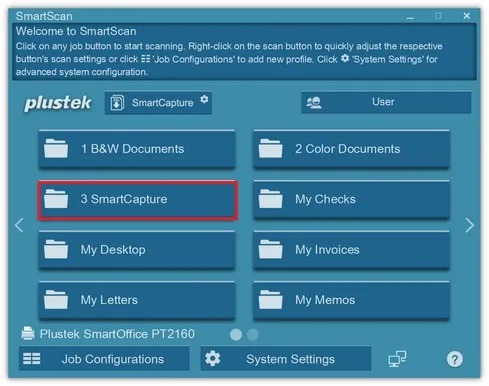
Task: Run the My Memos scan job
Action: click(x=351, y=300)
